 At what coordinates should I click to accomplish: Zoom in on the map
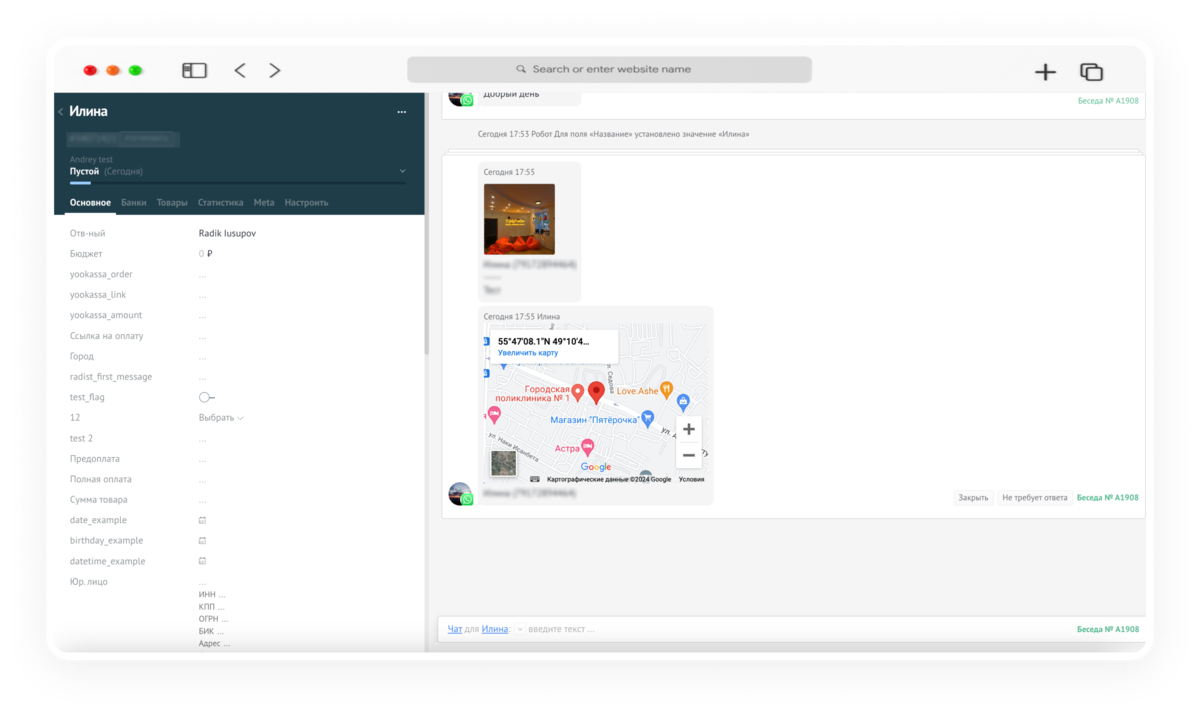[x=688, y=429]
